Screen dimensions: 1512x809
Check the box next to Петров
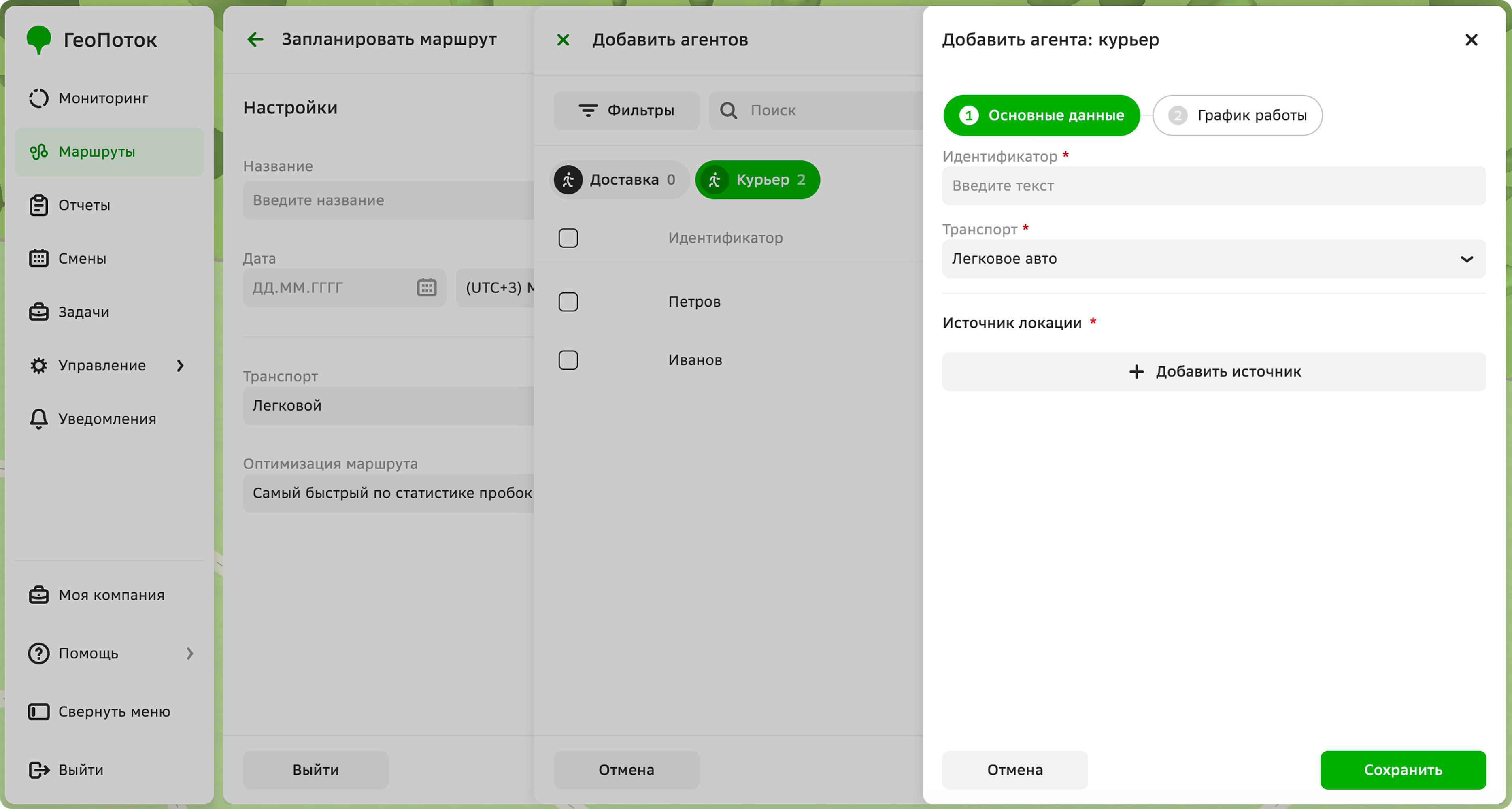point(568,302)
